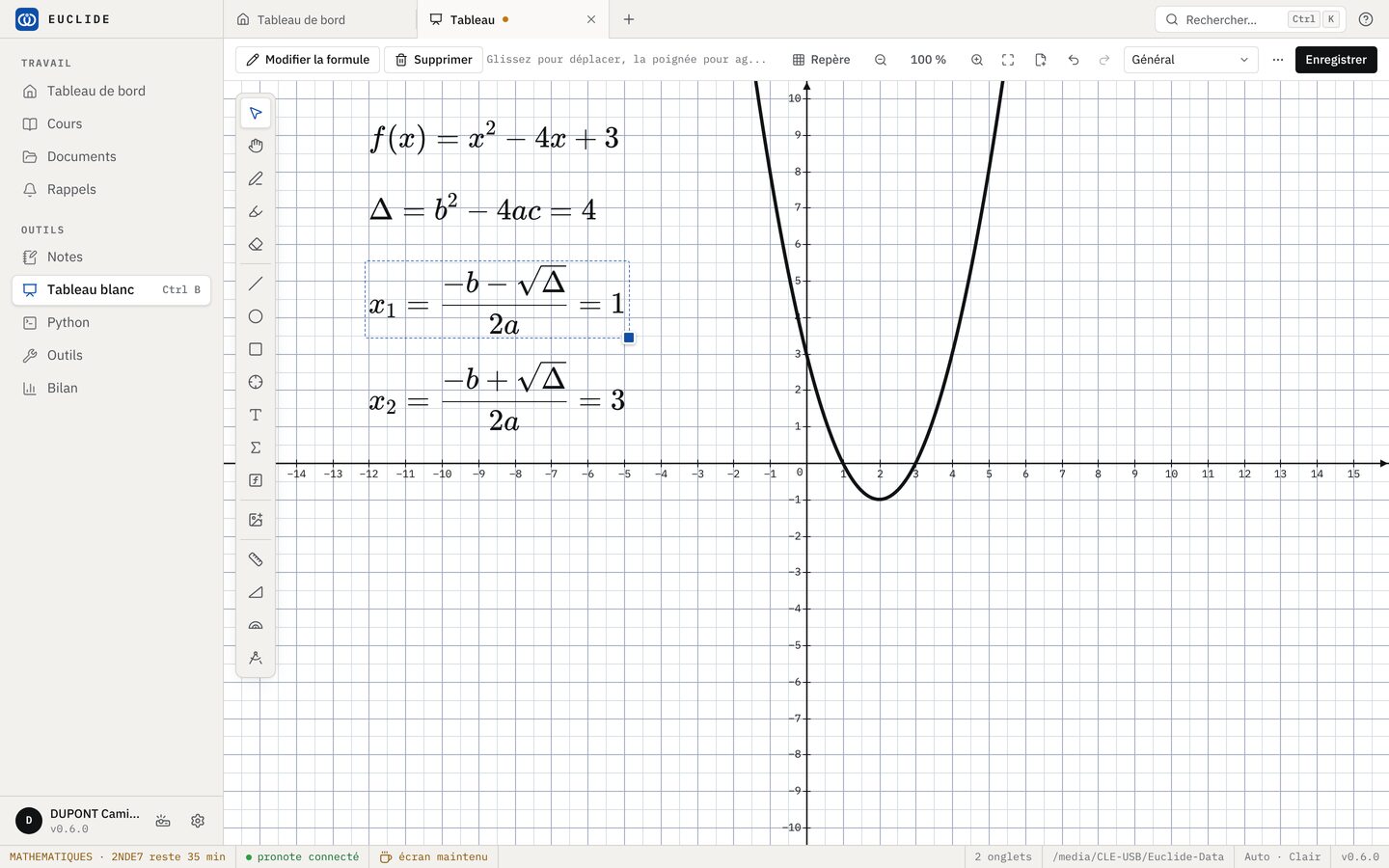Select the rectangle shape tool

tap(256, 349)
